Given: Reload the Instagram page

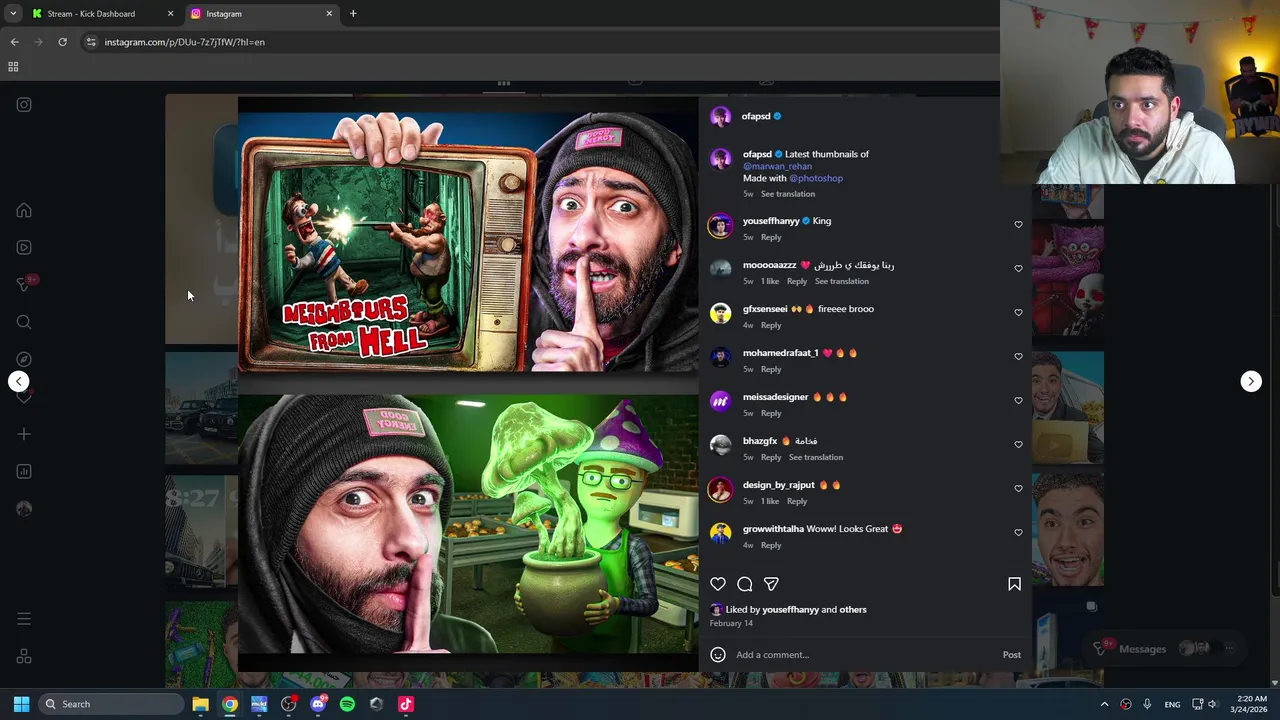Looking at the screenshot, I should 62,42.
